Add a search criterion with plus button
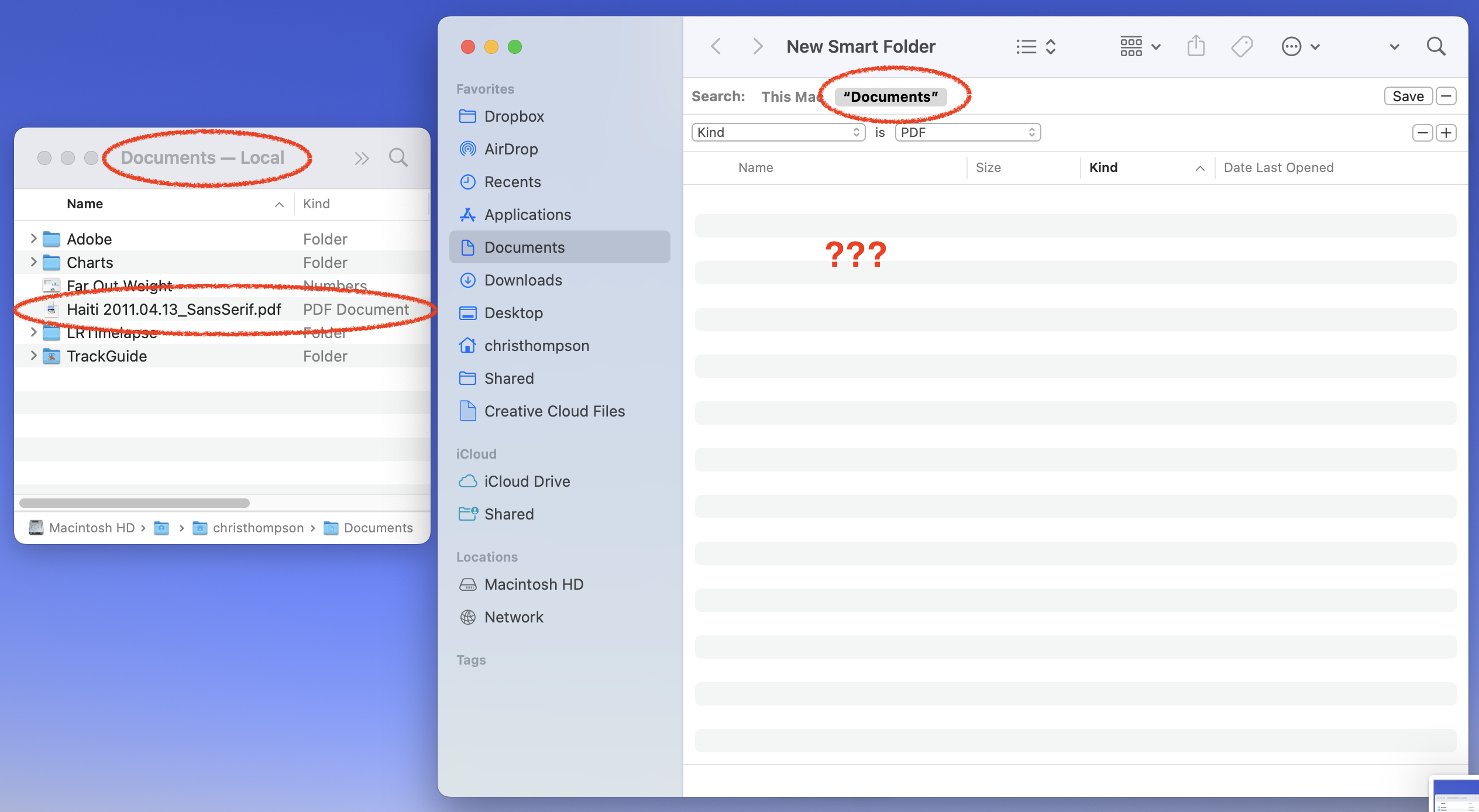Viewport: 1479px width, 812px height. point(1446,133)
